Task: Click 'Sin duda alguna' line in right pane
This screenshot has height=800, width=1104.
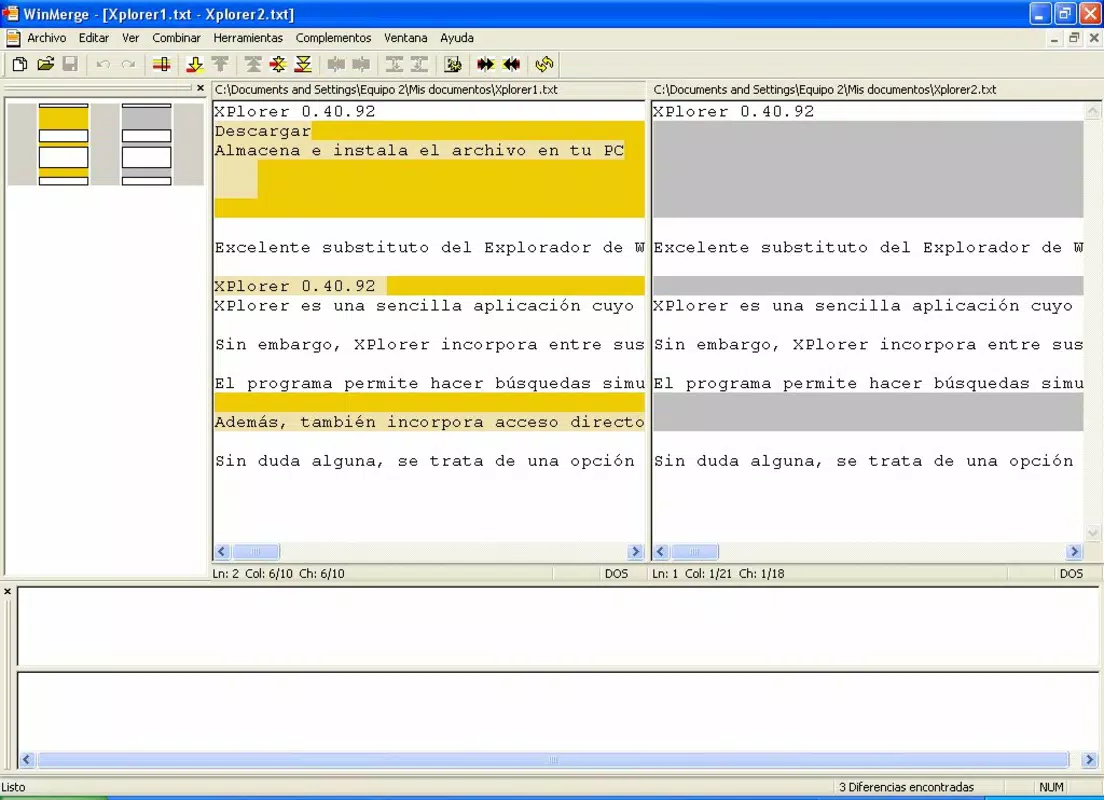Action: (x=867, y=461)
